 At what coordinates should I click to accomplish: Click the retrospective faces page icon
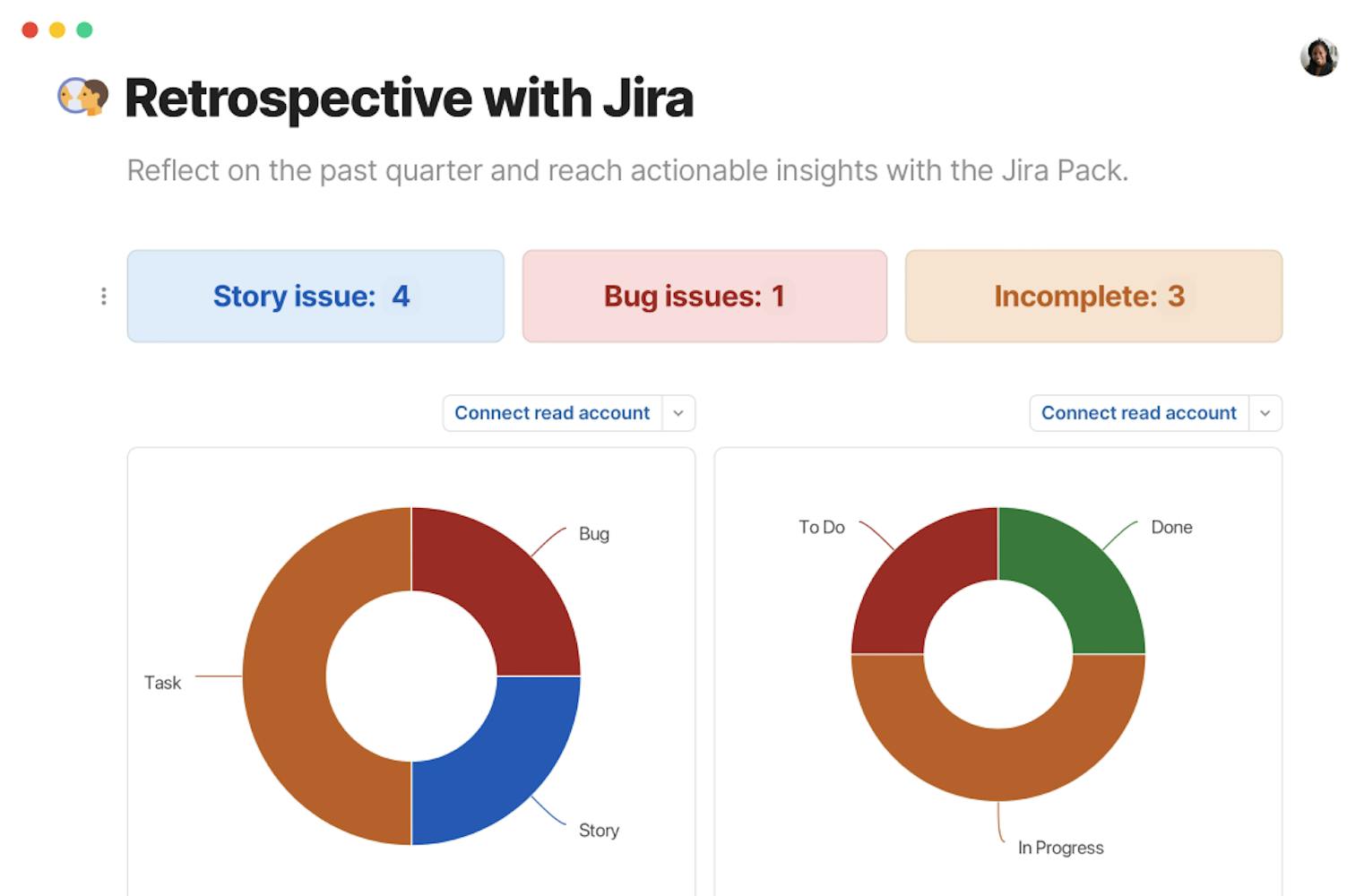coord(82,97)
